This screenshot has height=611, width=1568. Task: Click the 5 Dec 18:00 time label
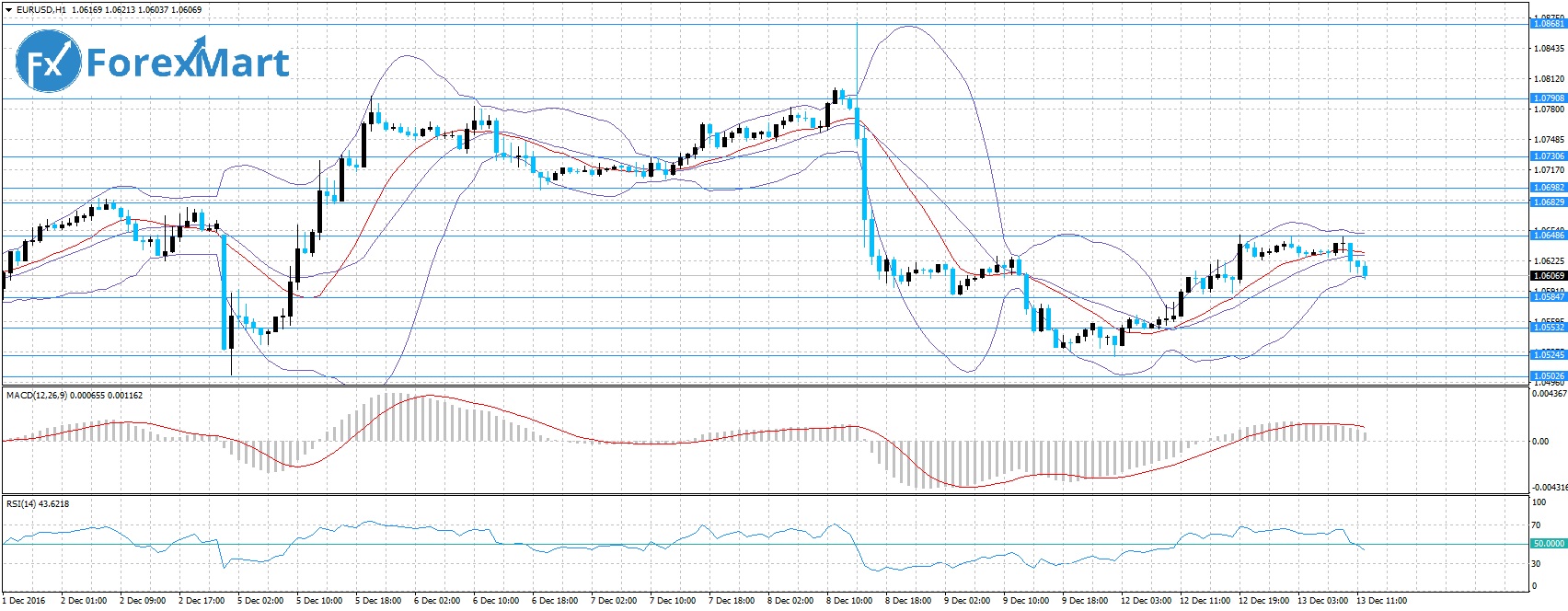[x=378, y=601]
